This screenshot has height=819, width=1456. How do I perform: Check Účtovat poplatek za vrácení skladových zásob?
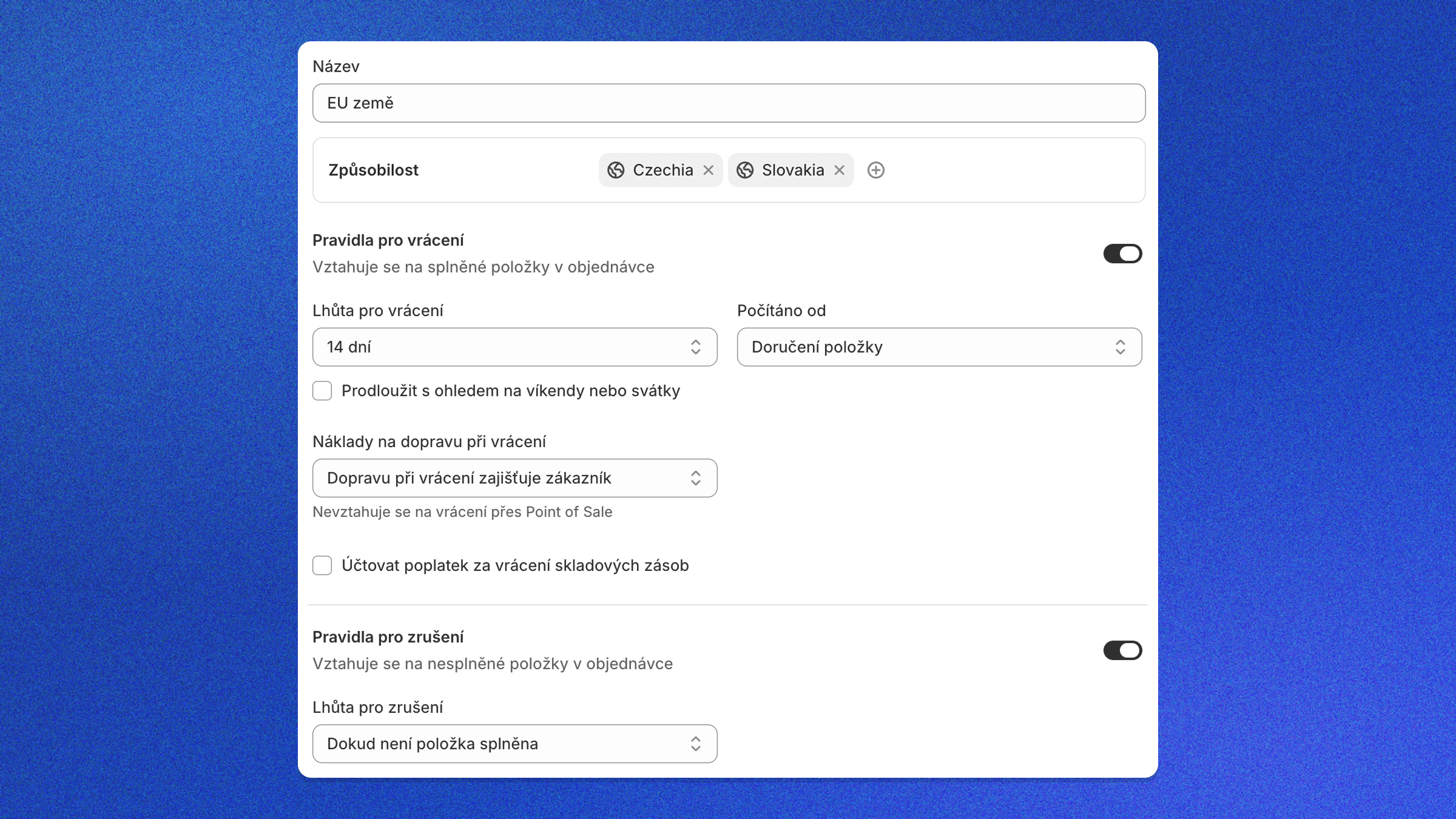coord(322,565)
